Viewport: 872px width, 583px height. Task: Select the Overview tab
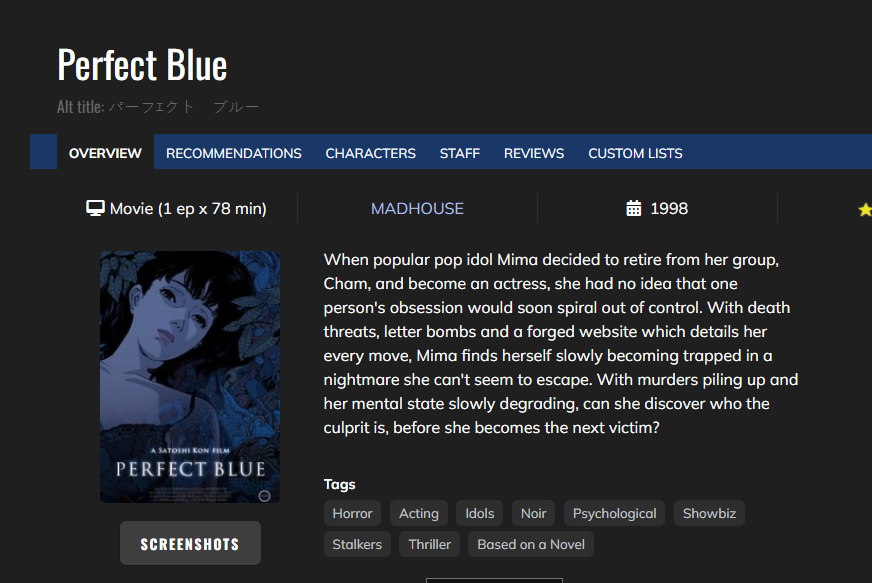tap(105, 153)
